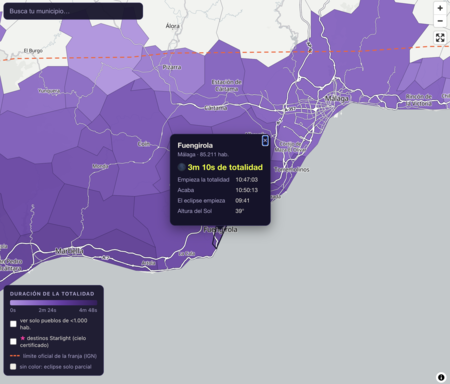Click the Yunquera label on map
This screenshot has width=450, height=384.
(x=49, y=91)
